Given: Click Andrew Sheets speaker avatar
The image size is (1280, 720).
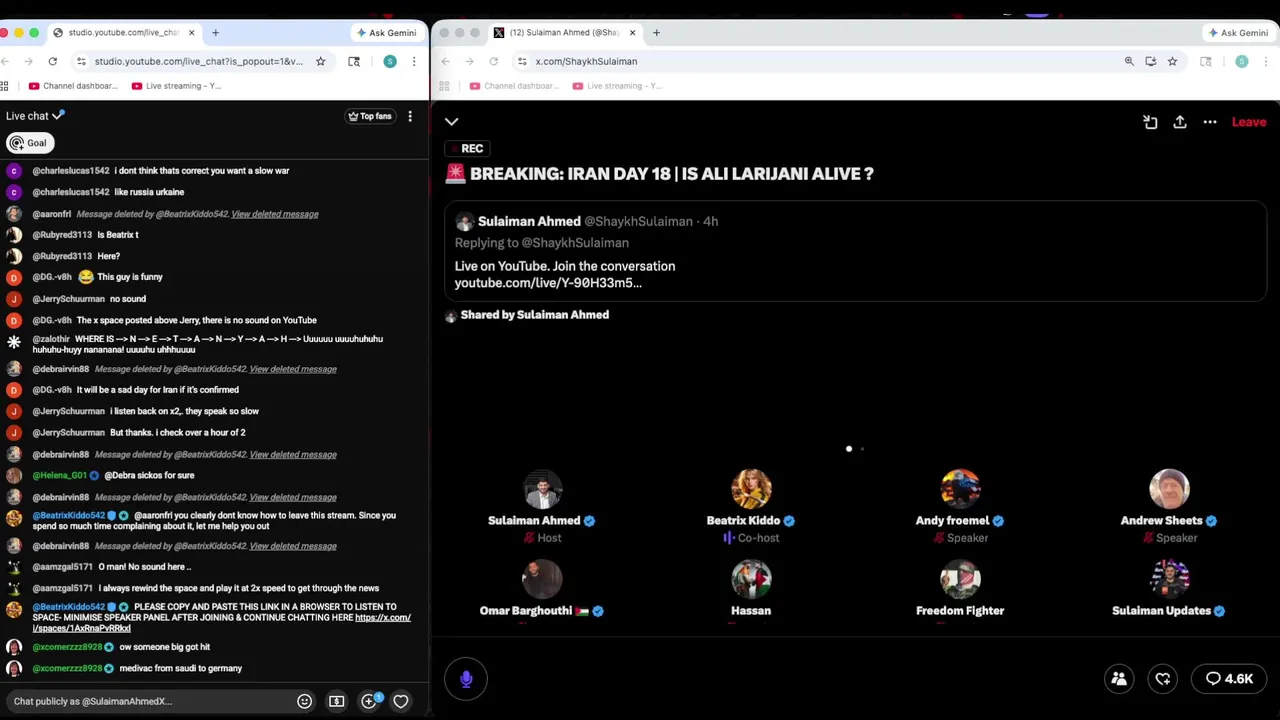Looking at the screenshot, I should coord(1169,490).
